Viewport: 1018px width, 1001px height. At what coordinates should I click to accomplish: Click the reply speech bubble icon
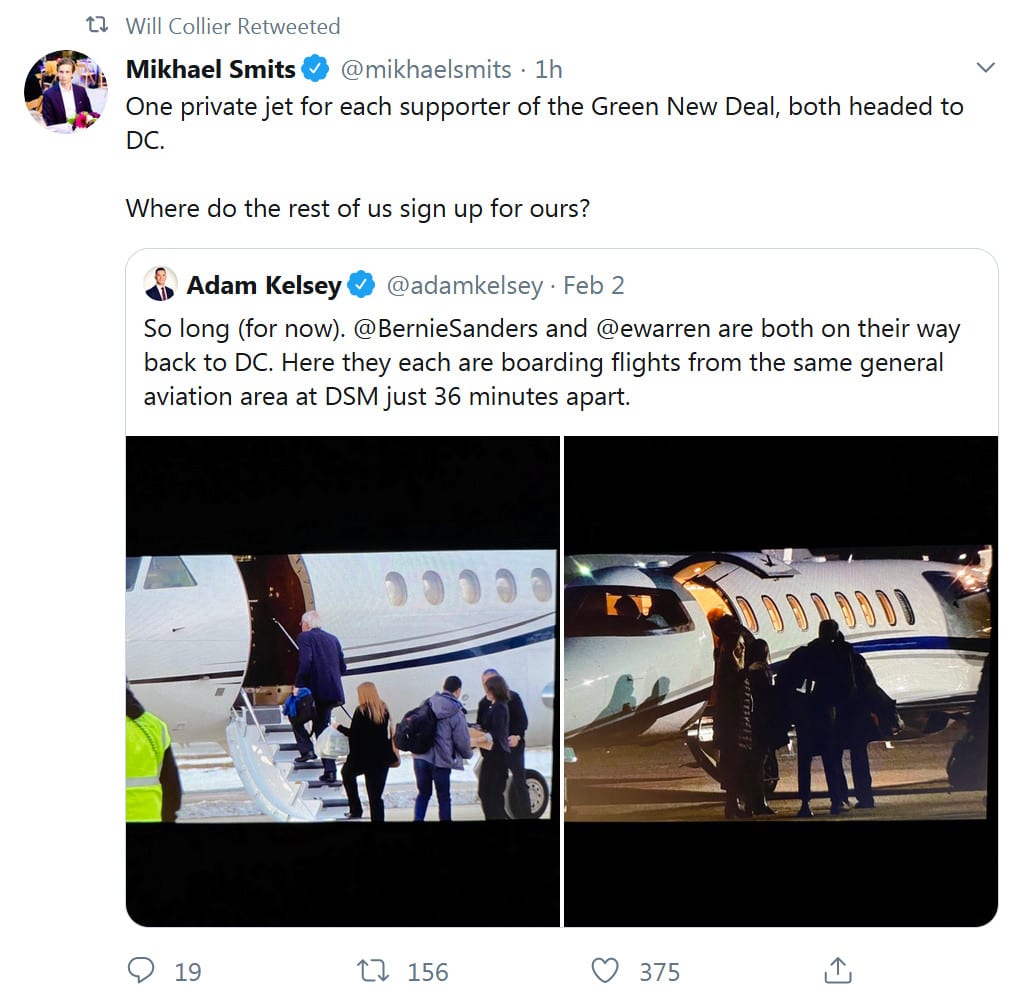tap(142, 970)
